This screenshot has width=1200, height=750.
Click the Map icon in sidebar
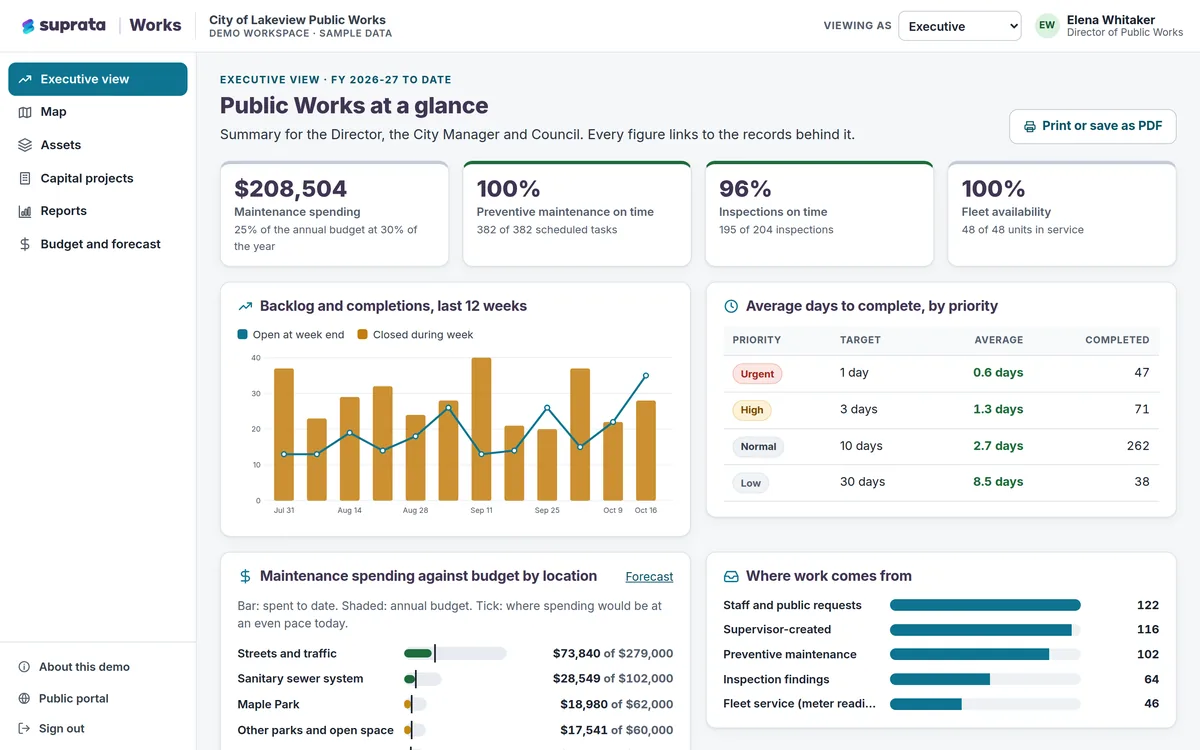click(25, 112)
